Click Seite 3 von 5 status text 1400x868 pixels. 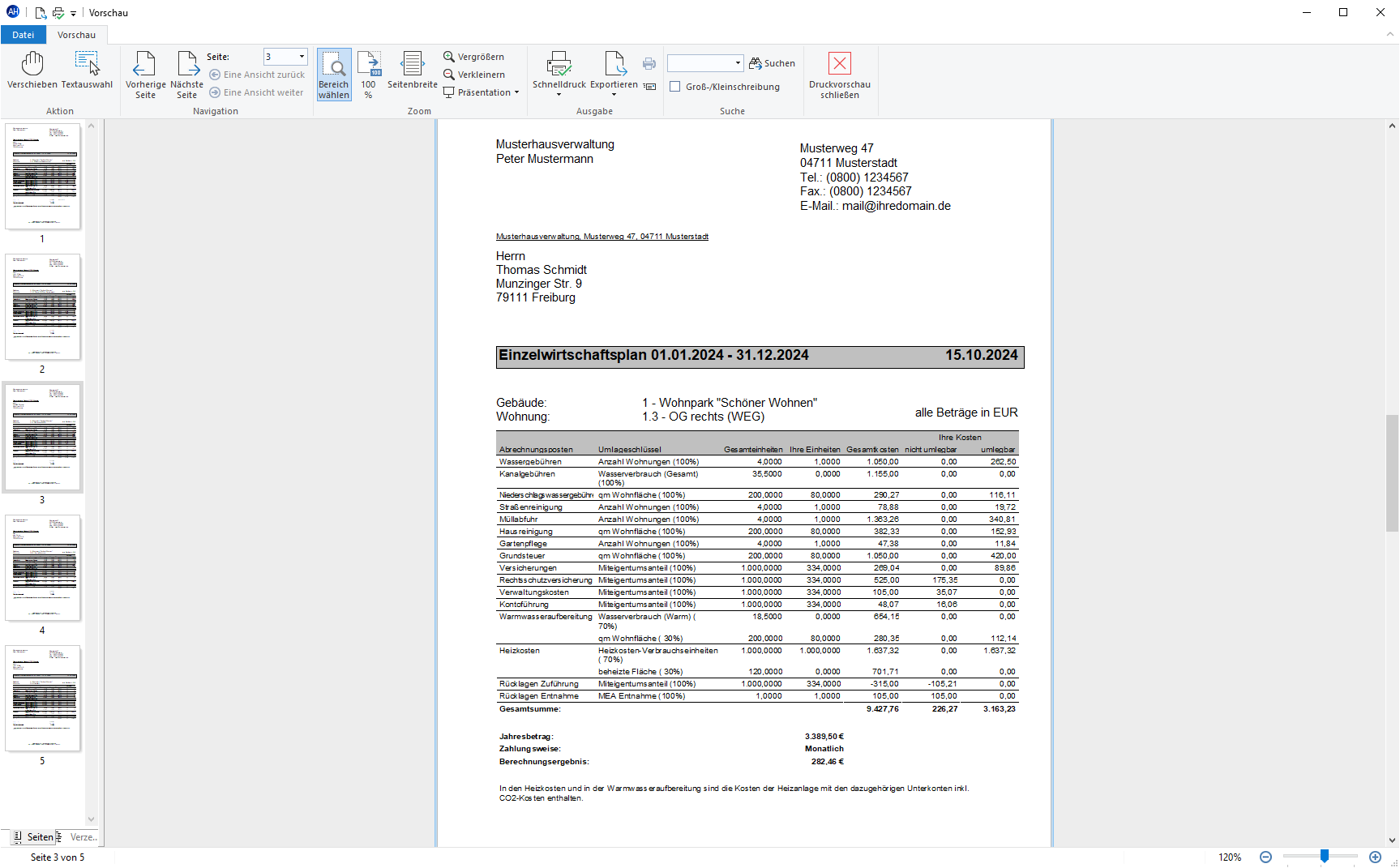[58, 857]
